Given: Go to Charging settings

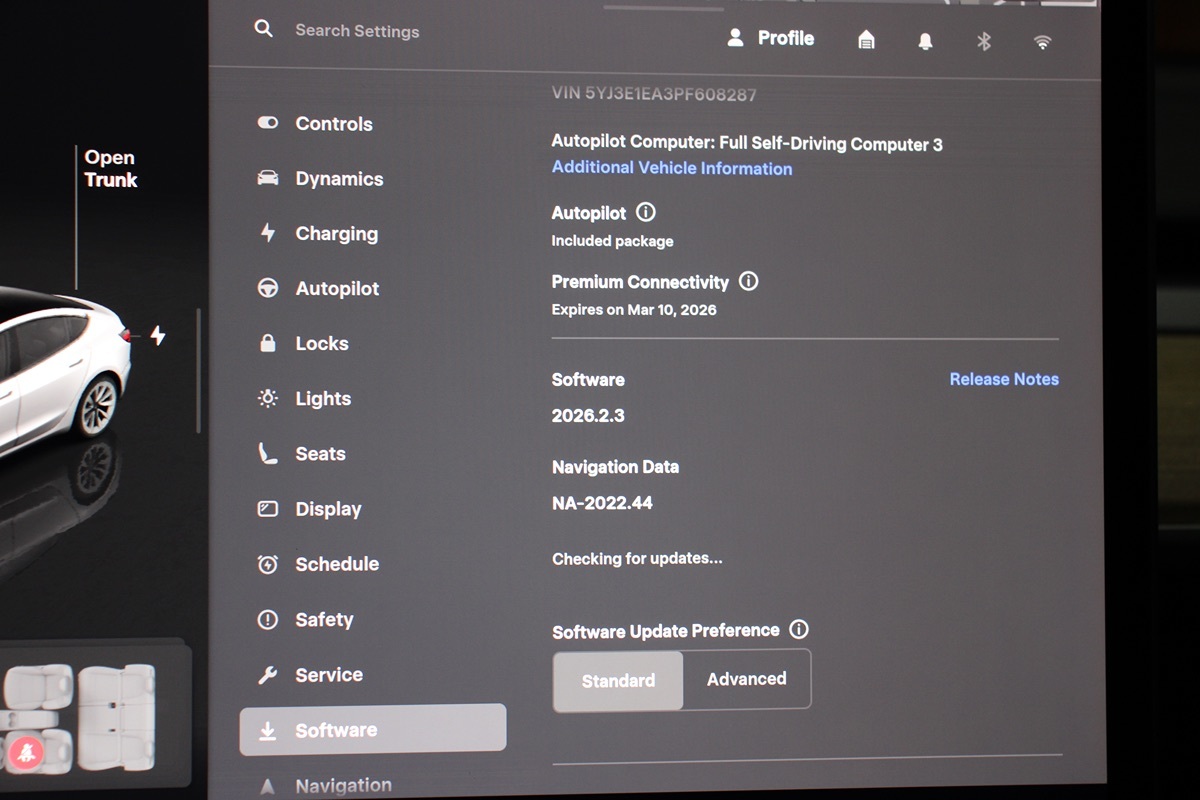Looking at the screenshot, I should 336,234.
